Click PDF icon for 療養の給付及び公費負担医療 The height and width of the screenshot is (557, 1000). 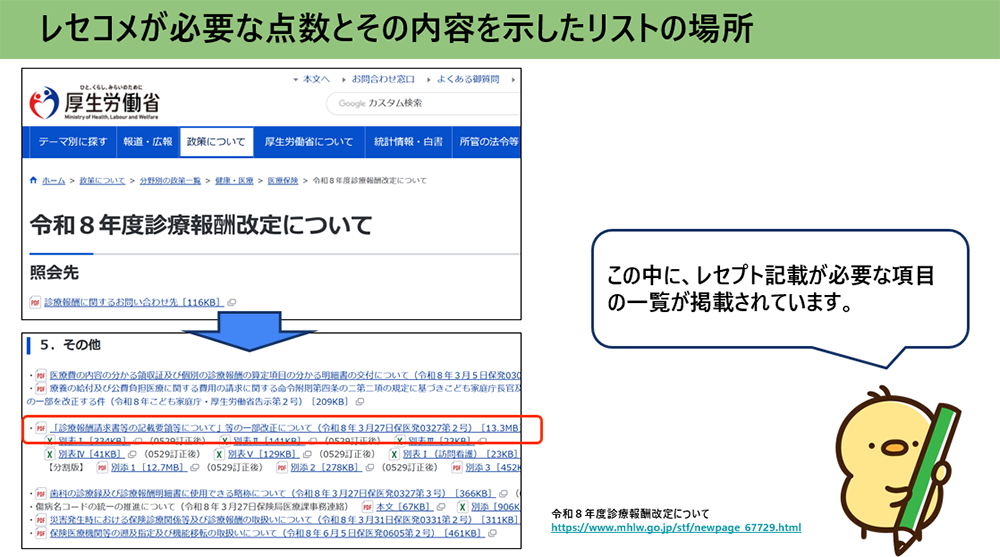click(x=41, y=388)
